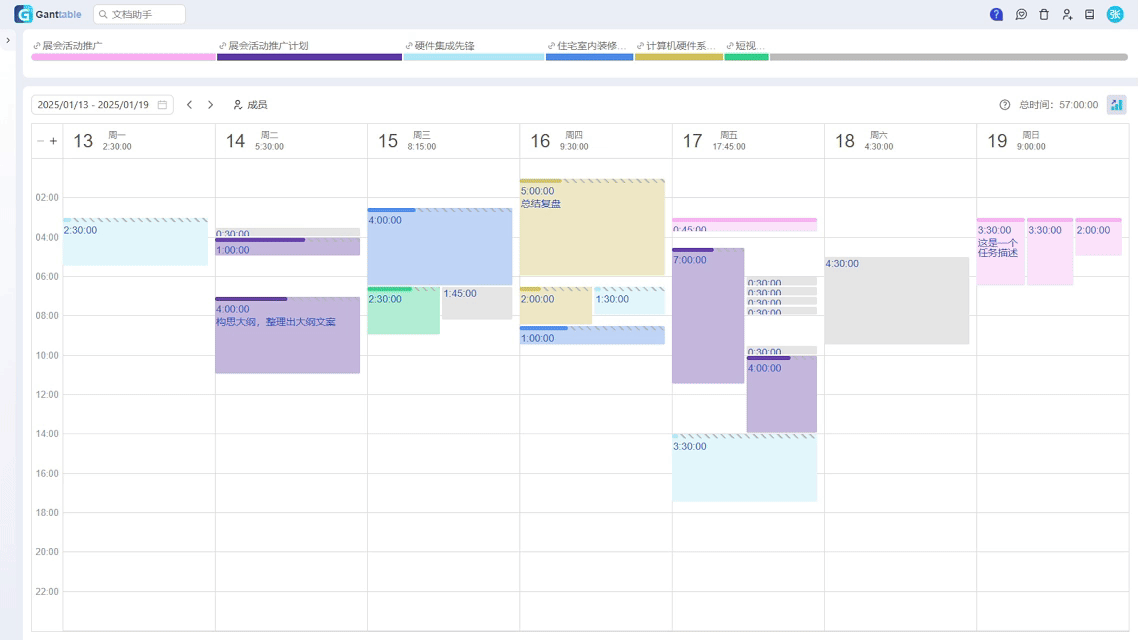Screen dimensions: 1138x640
Task: Expand the left sidebar chevron
Action: (8, 41)
